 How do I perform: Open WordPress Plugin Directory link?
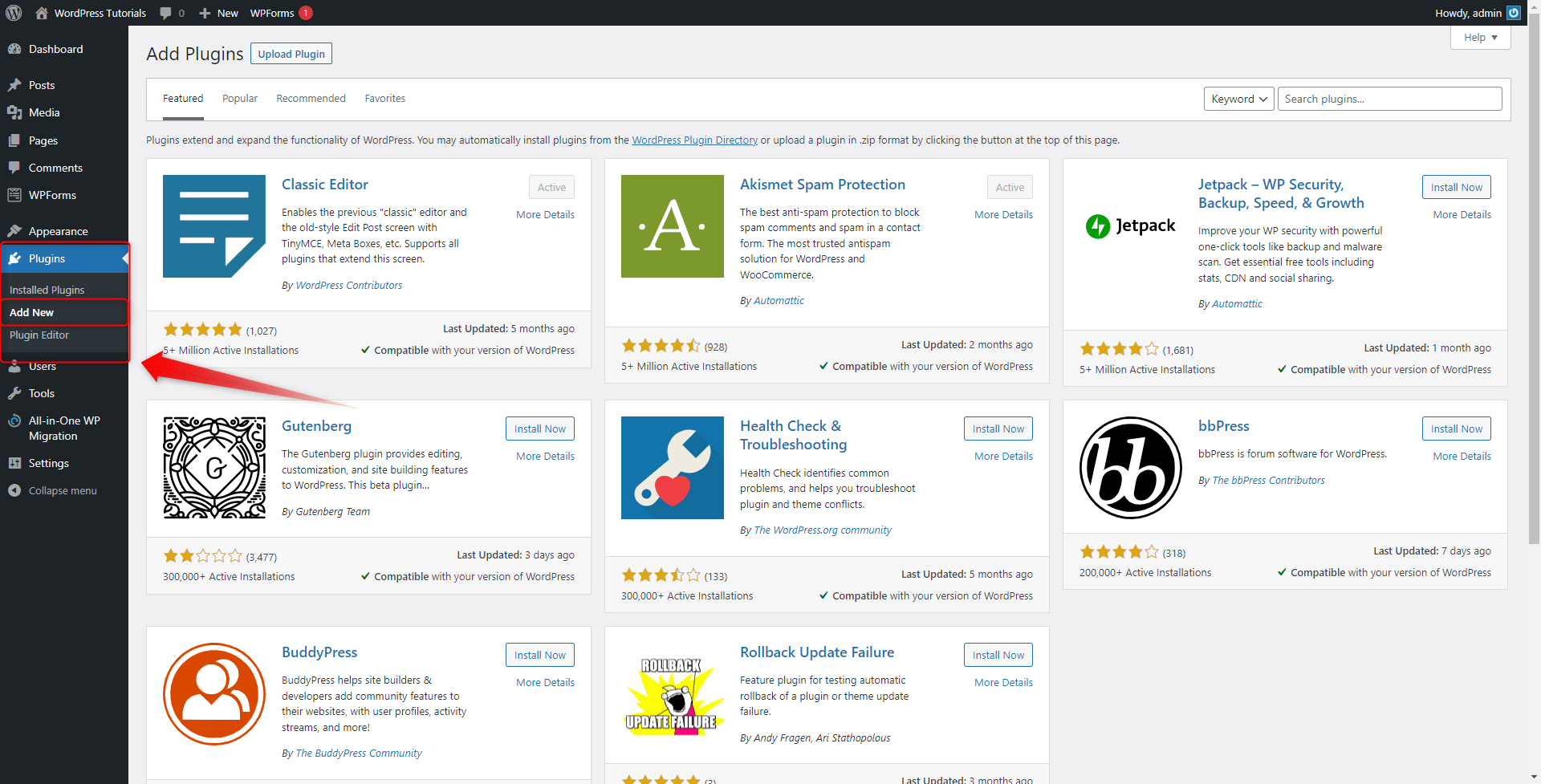coord(694,140)
